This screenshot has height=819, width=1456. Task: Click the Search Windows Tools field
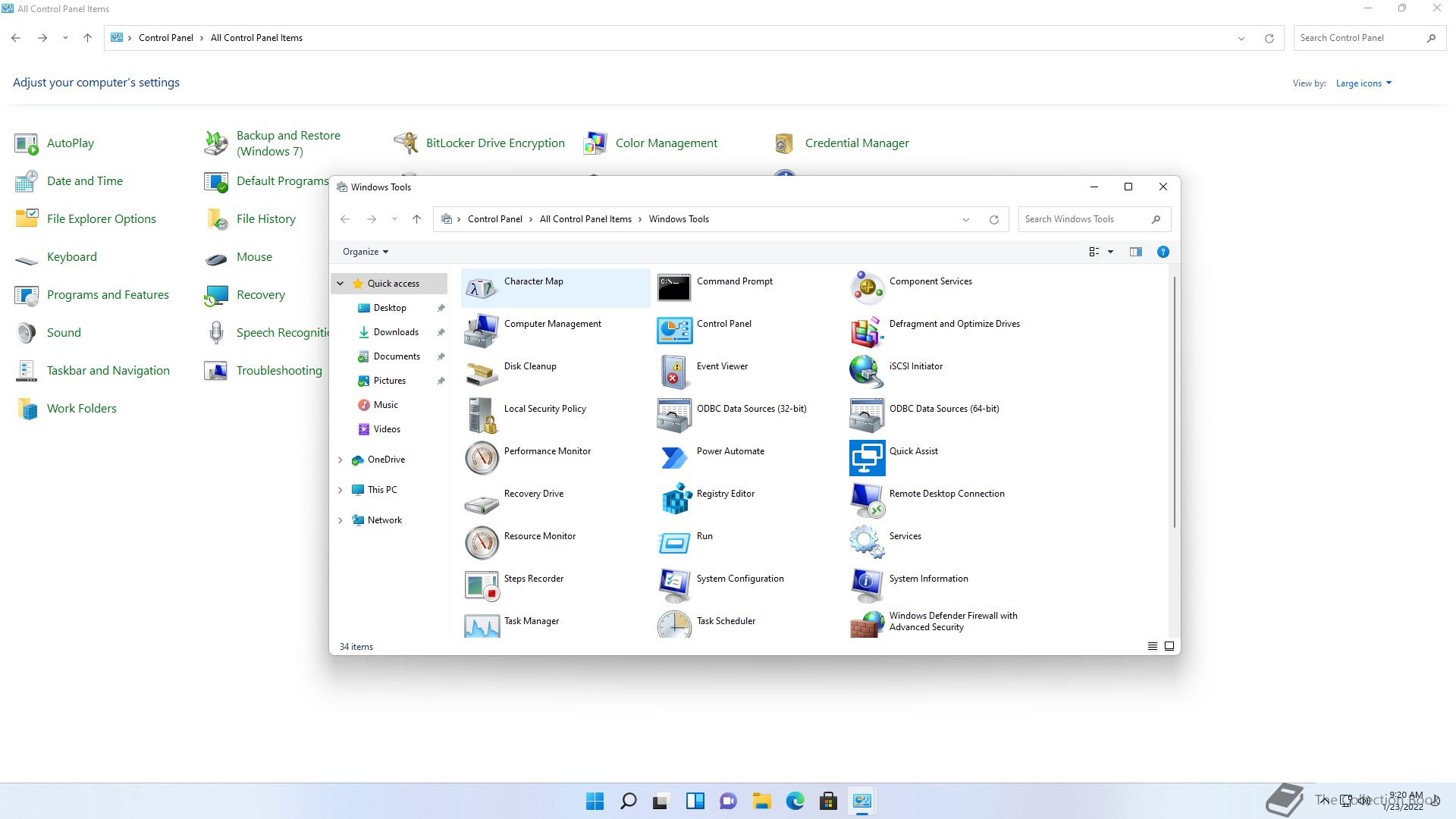[1083, 219]
